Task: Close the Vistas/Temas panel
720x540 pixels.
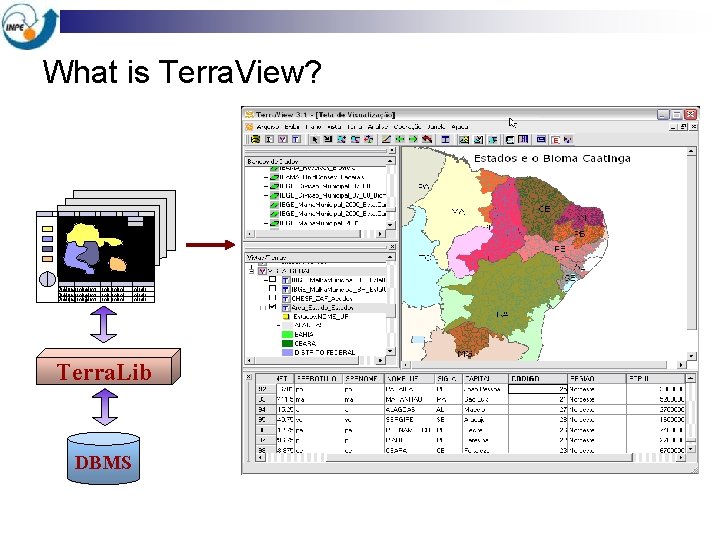Action: pos(392,247)
